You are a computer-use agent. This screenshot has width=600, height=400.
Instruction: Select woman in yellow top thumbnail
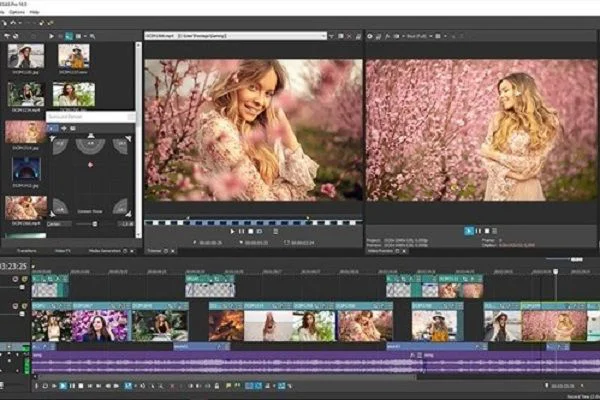[x=74, y=56]
